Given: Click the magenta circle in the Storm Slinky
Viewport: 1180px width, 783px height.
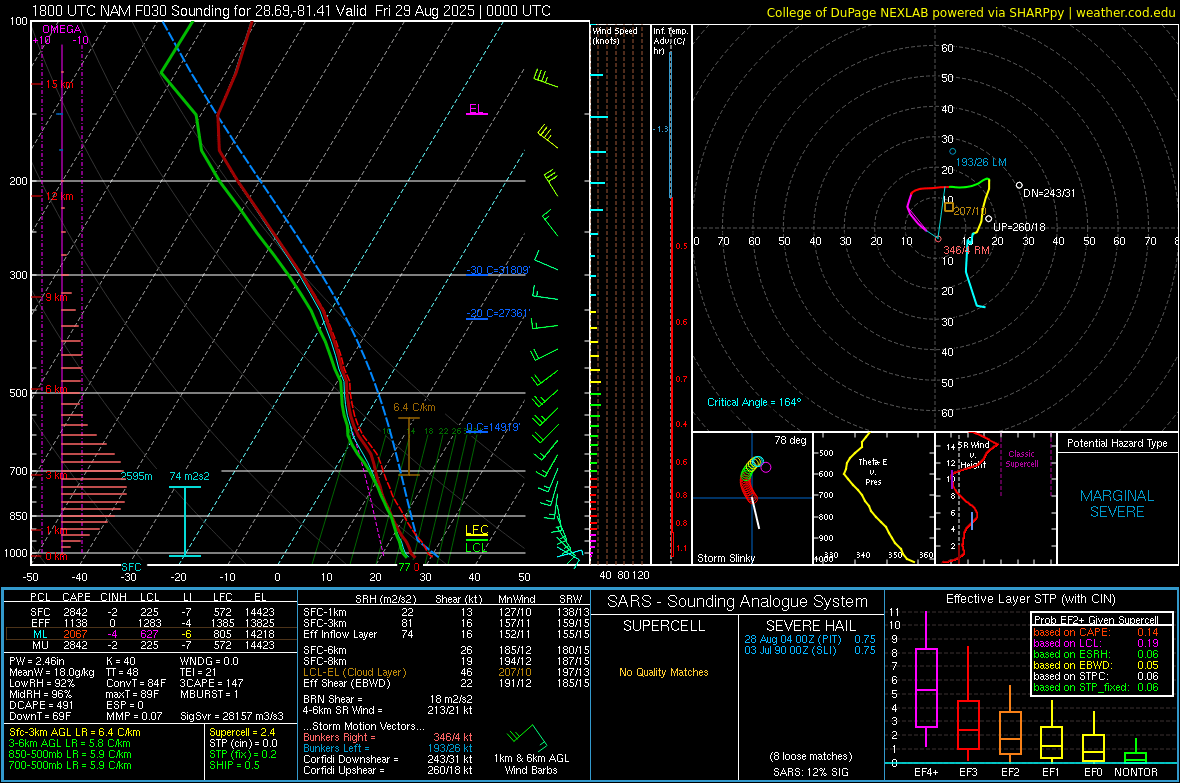Looking at the screenshot, I should 766,468.
